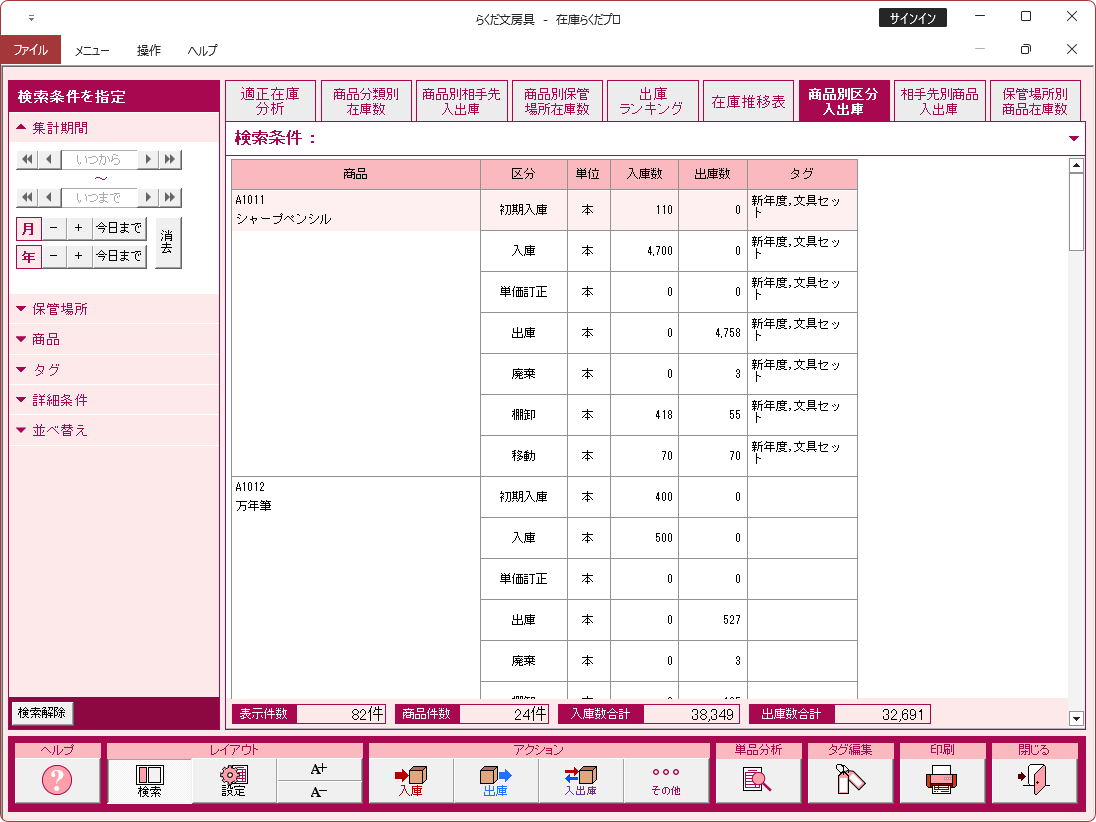The image size is (1096, 822).
Task: Open the ファイル menu
Action: [x=31, y=50]
